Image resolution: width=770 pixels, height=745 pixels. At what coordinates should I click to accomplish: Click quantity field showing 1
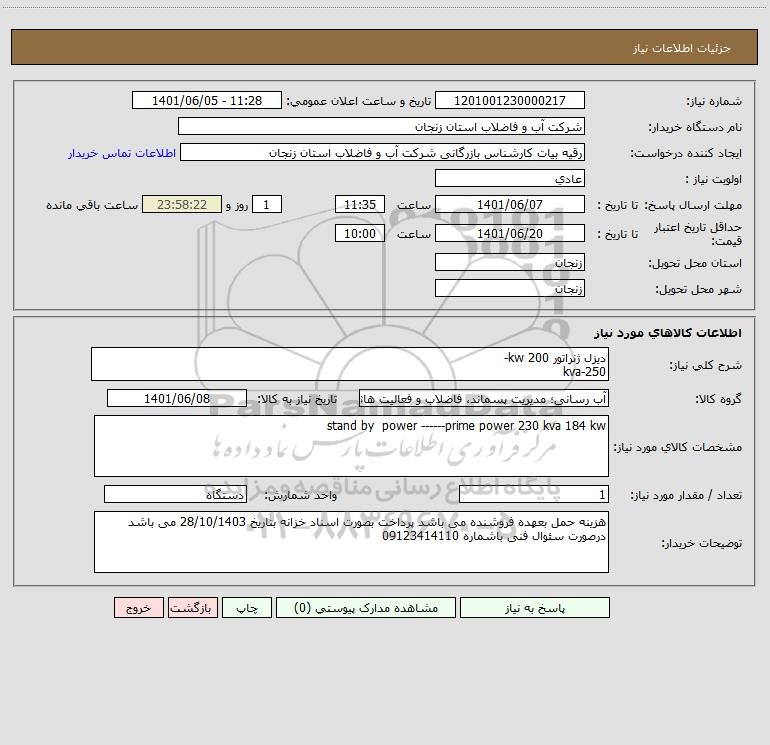(x=534, y=494)
